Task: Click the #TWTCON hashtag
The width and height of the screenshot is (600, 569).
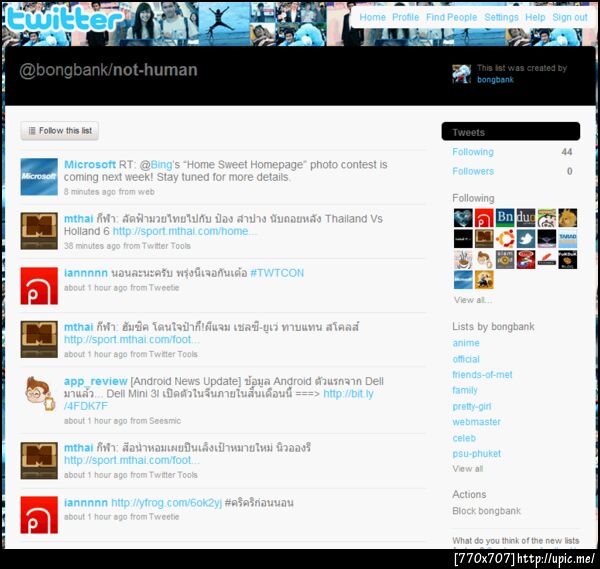Action: pos(277,273)
